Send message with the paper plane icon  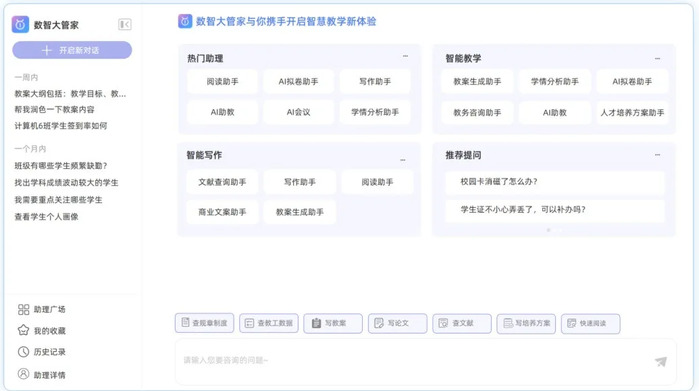click(661, 362)
